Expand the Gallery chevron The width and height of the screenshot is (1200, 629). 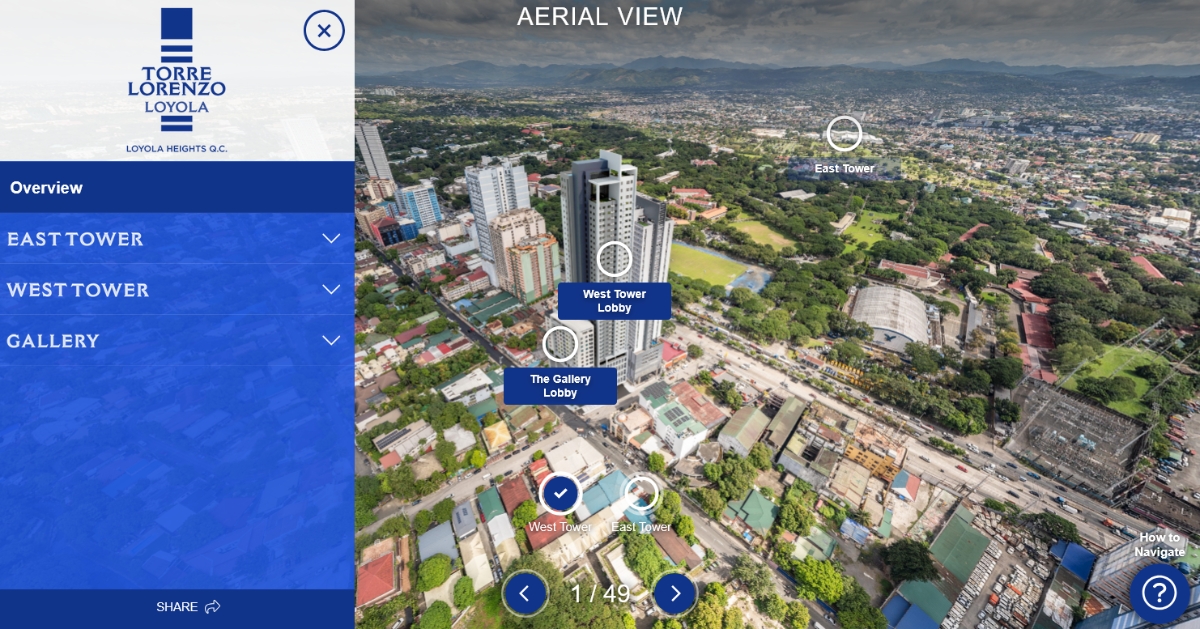(x=331, y=341)
